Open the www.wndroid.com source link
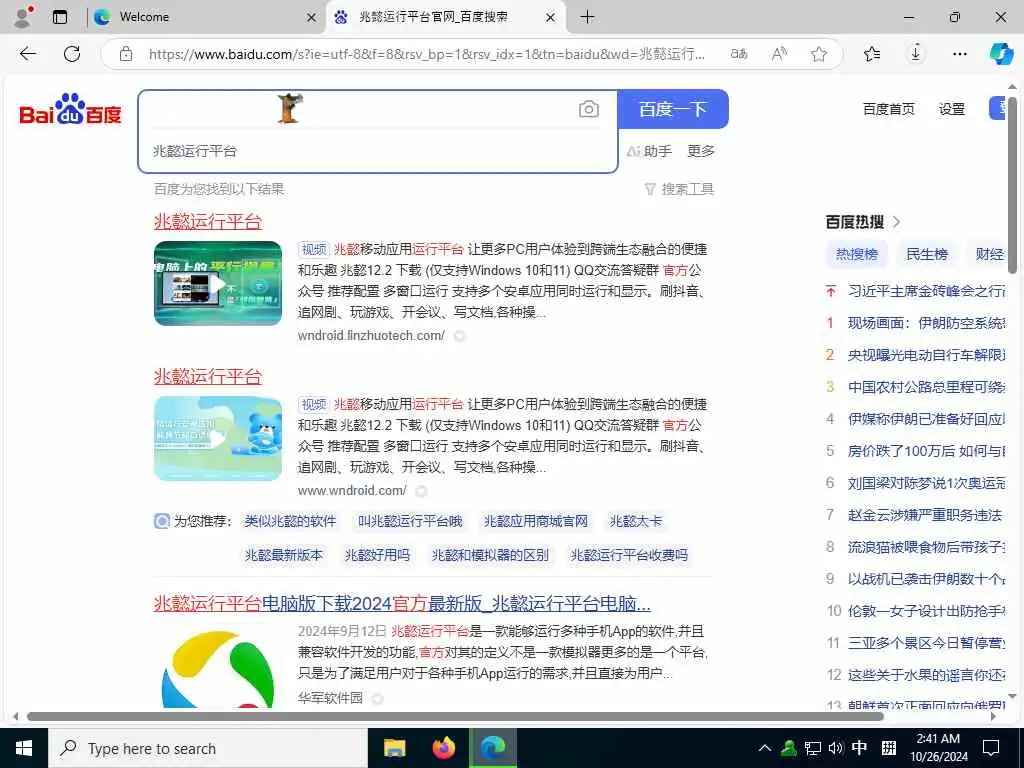The height and width of the screenshot is (768, 1024). [x=352, y=490]
